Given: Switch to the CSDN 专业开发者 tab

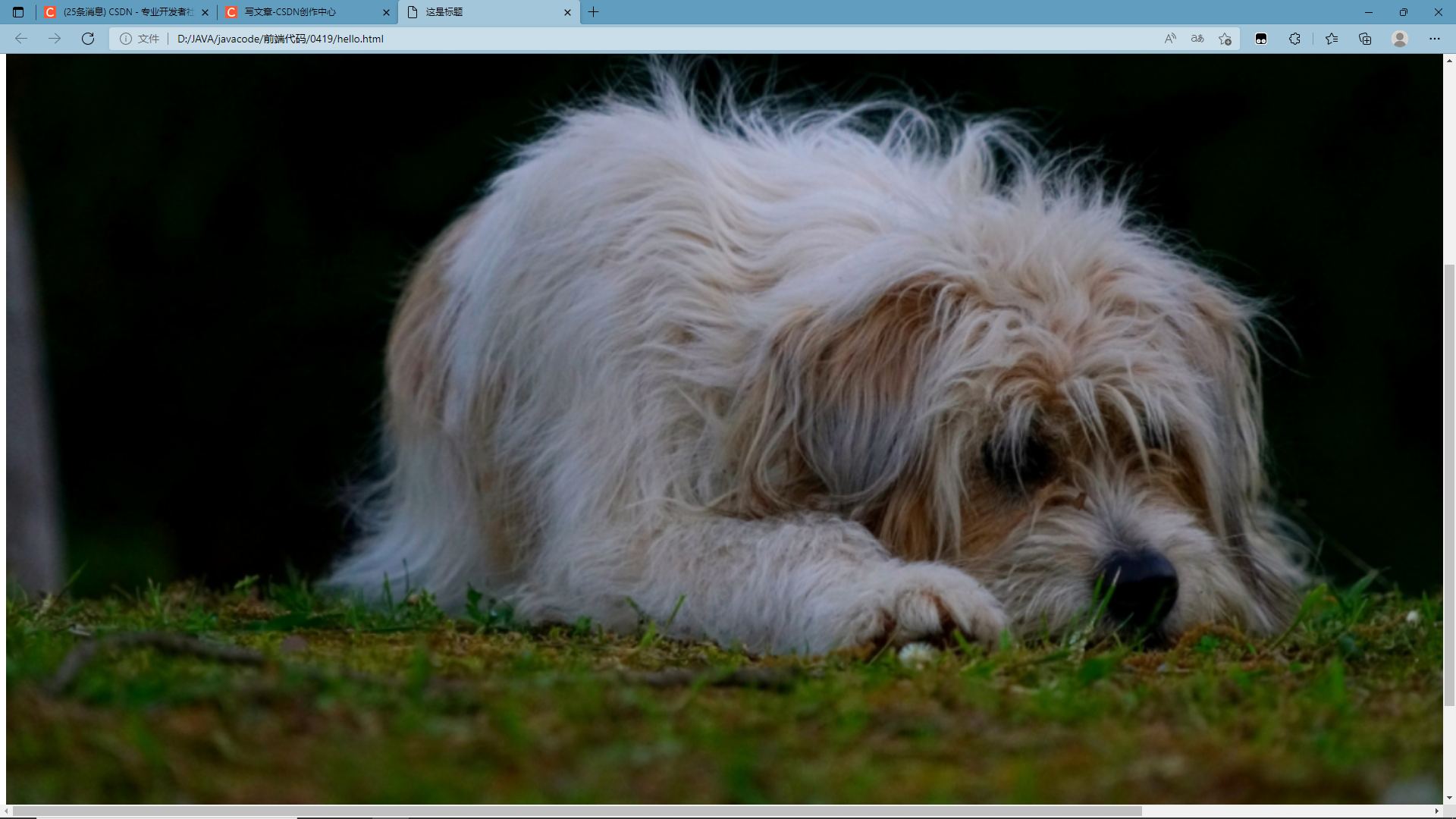Looking at the screenshot, I should pos(121,12).
